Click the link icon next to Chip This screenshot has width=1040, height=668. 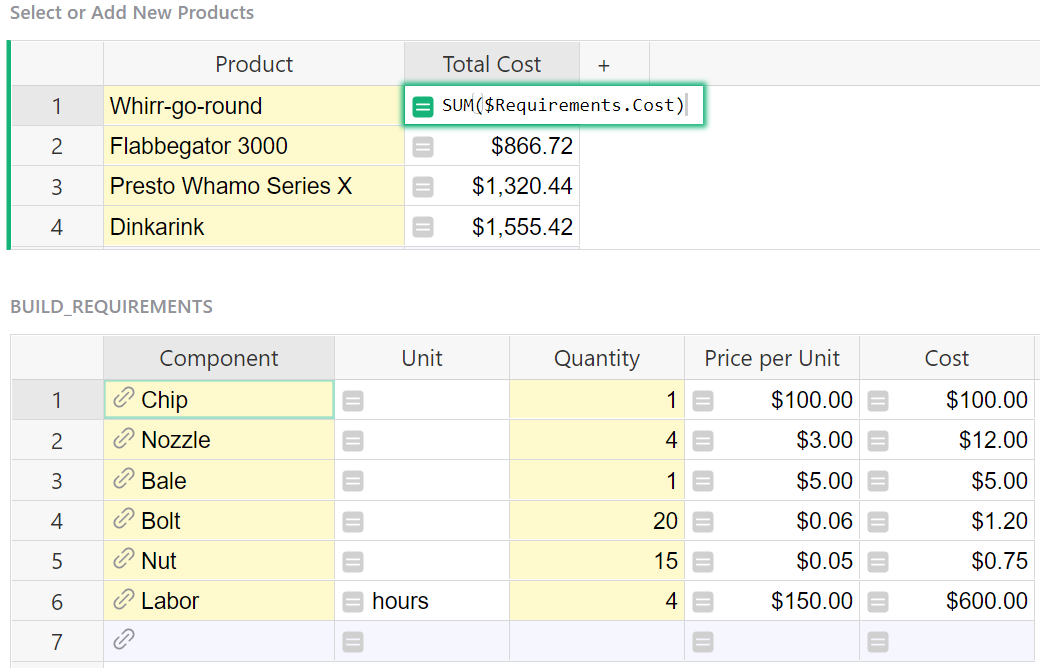(123, 399)
